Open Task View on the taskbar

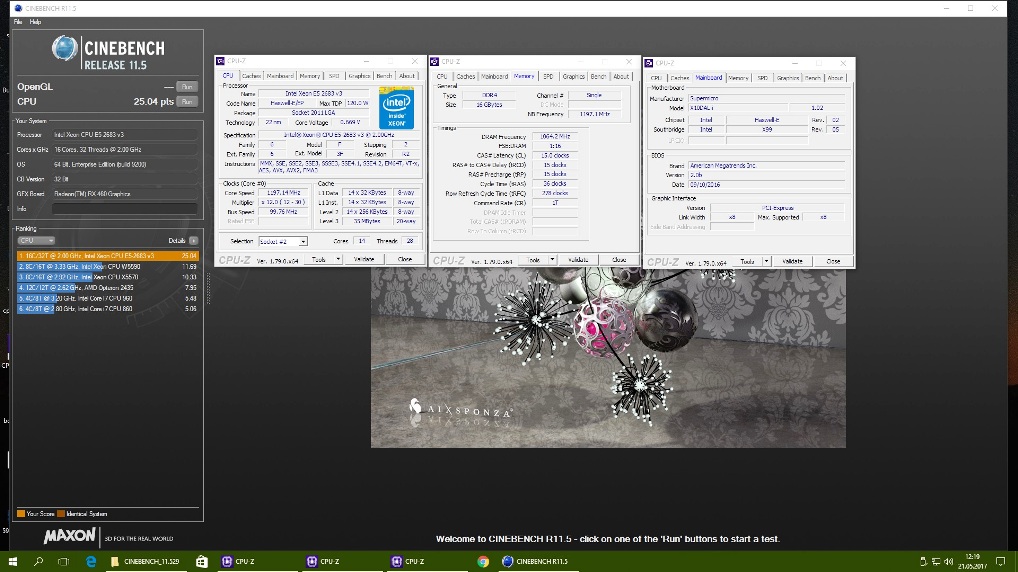coord(63,562)
